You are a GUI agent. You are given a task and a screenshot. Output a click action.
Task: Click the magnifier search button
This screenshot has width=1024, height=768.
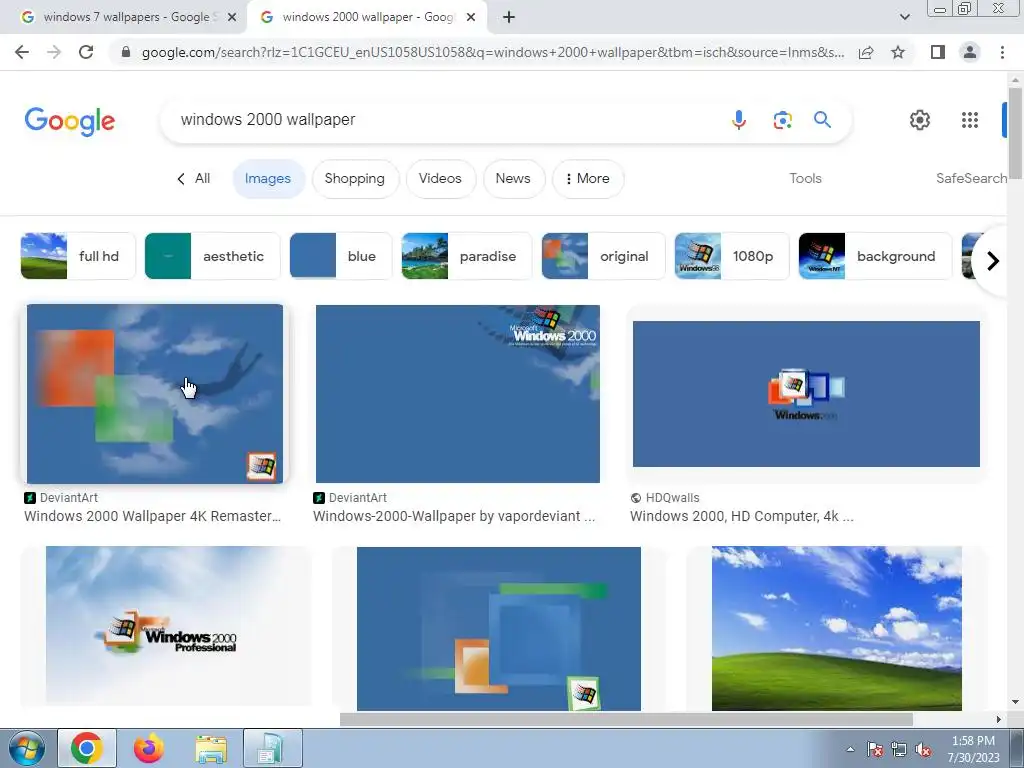point(822,120)
